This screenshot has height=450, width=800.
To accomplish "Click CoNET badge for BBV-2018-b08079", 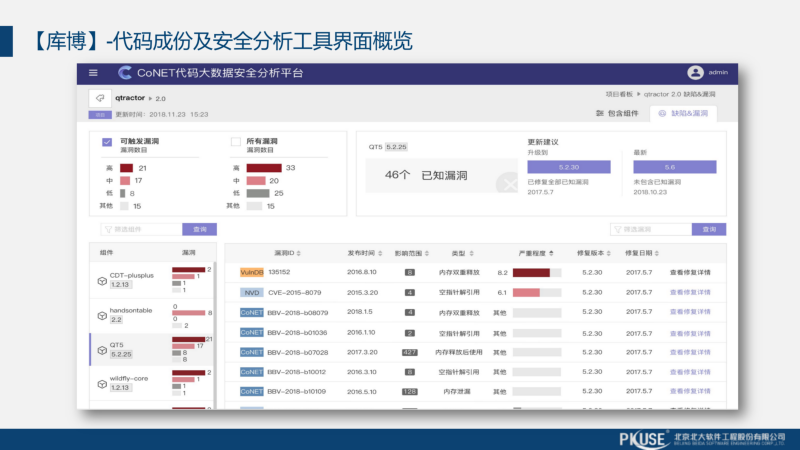I will tap(252, 312).
